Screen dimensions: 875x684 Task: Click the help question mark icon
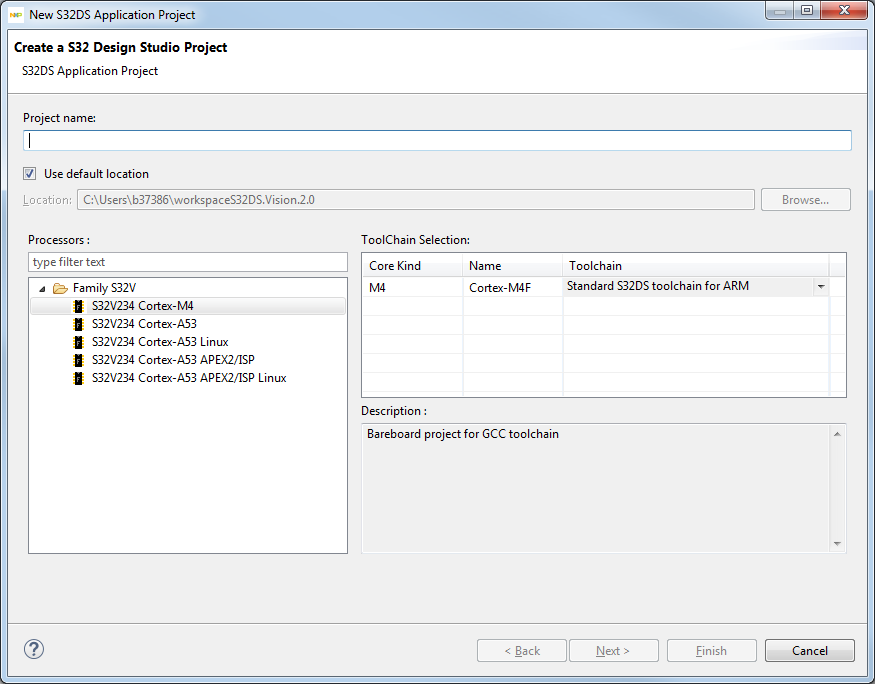34,649
